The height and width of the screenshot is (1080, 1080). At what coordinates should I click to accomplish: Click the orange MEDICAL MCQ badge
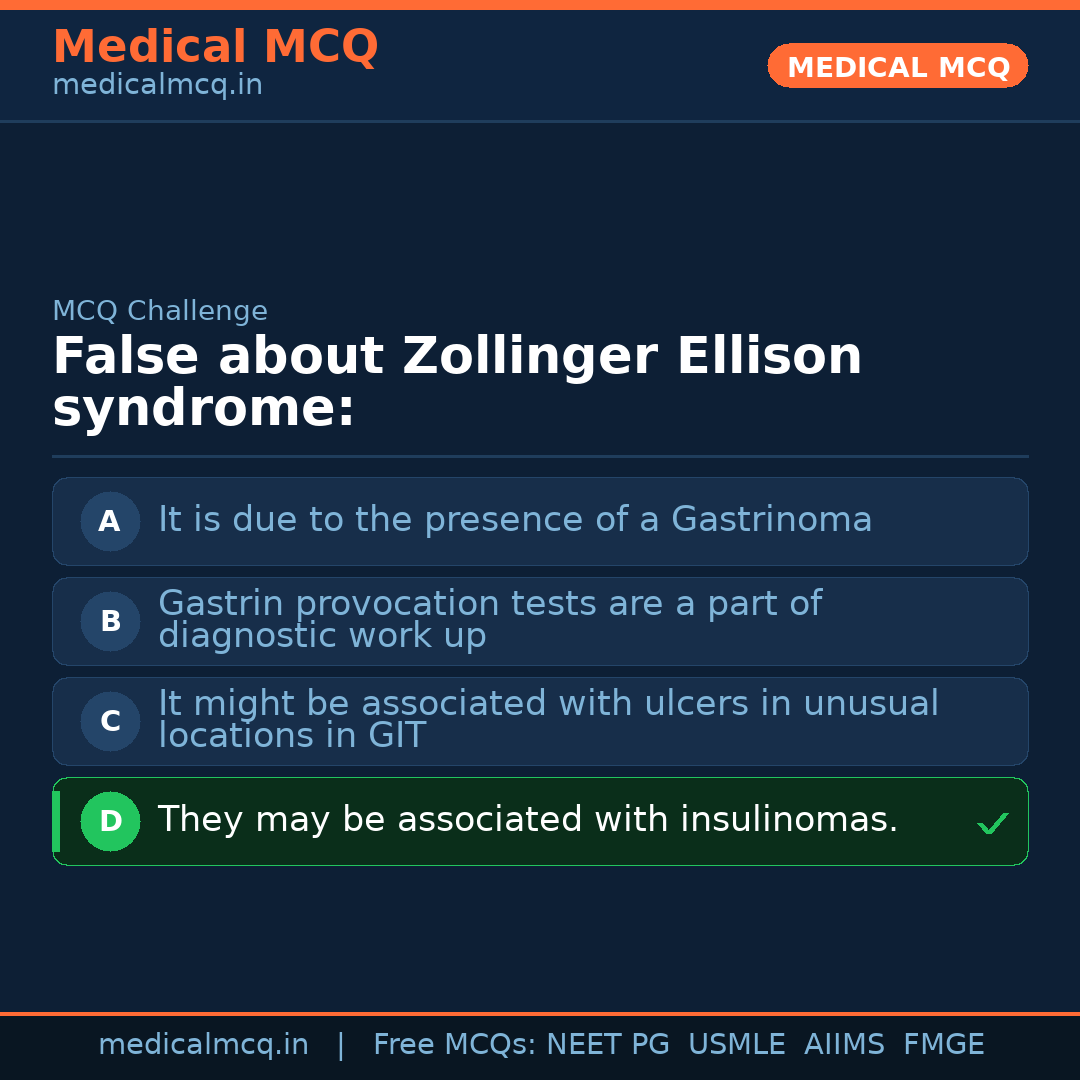click(897, 66)
